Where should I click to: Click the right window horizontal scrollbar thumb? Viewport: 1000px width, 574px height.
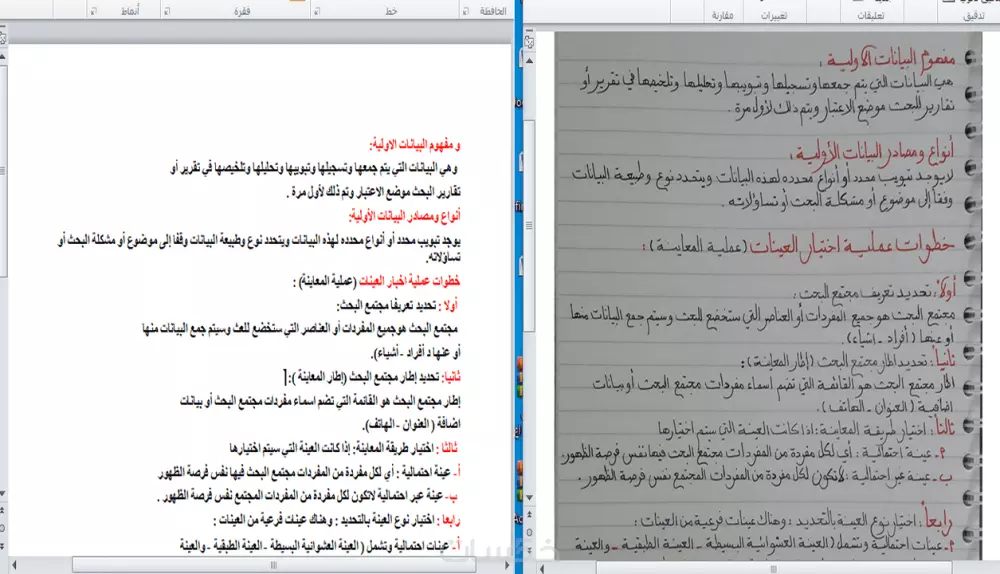(x=774, y=568)
